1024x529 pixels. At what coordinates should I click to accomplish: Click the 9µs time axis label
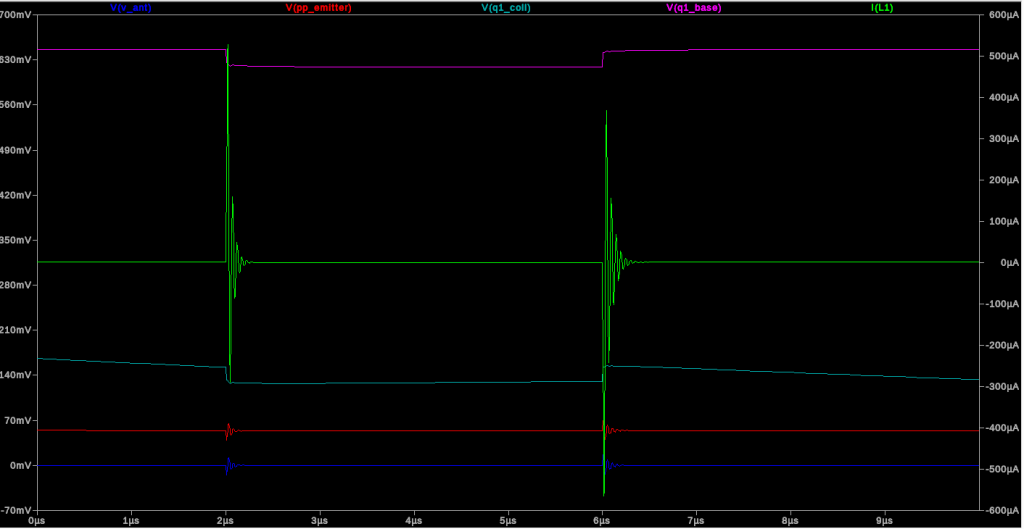[885, 522]
